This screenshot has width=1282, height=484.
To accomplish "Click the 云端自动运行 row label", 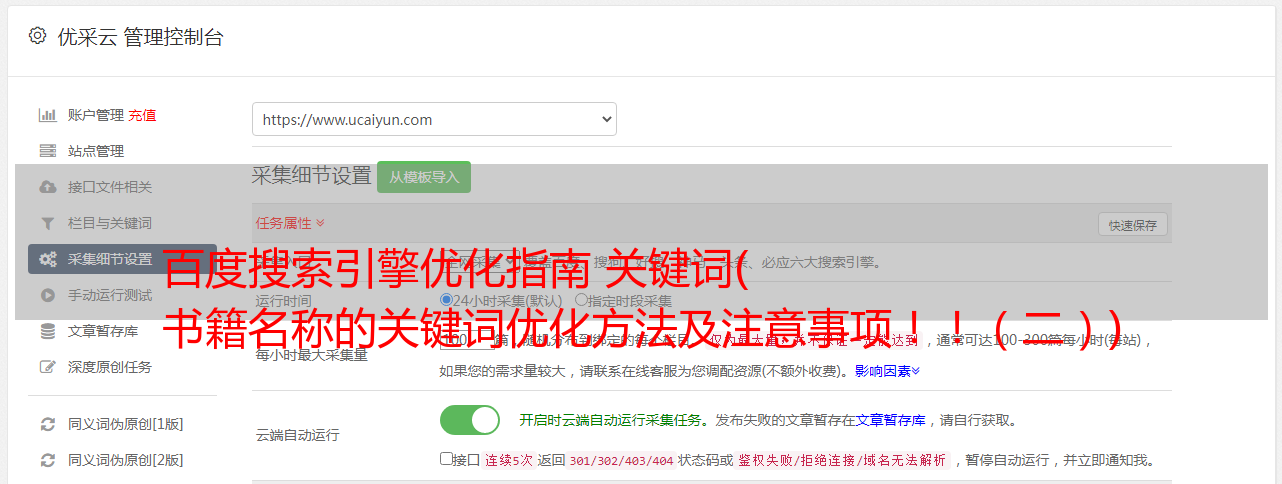I will pos(297,435).
